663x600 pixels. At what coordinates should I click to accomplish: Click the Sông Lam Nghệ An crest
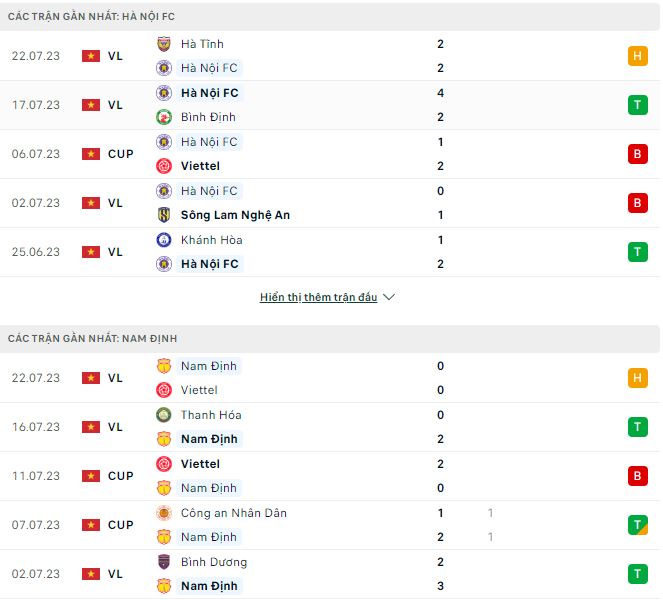pos(164,215)
